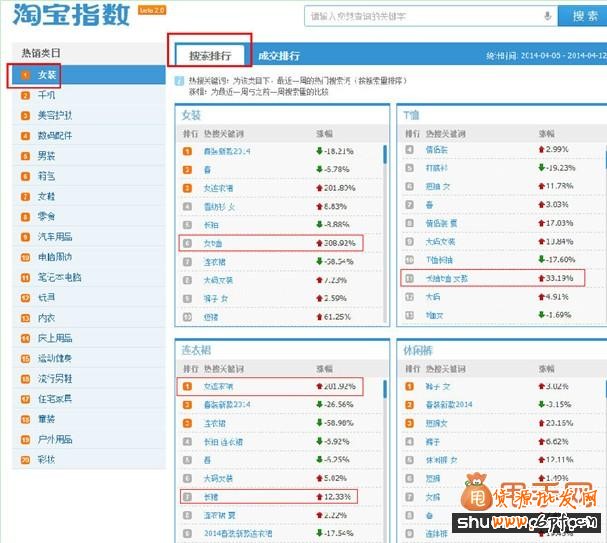Viewport: 607px width, 543px height.
Task: Open the 成交排行 tab
Action: [x=278, y=56]
